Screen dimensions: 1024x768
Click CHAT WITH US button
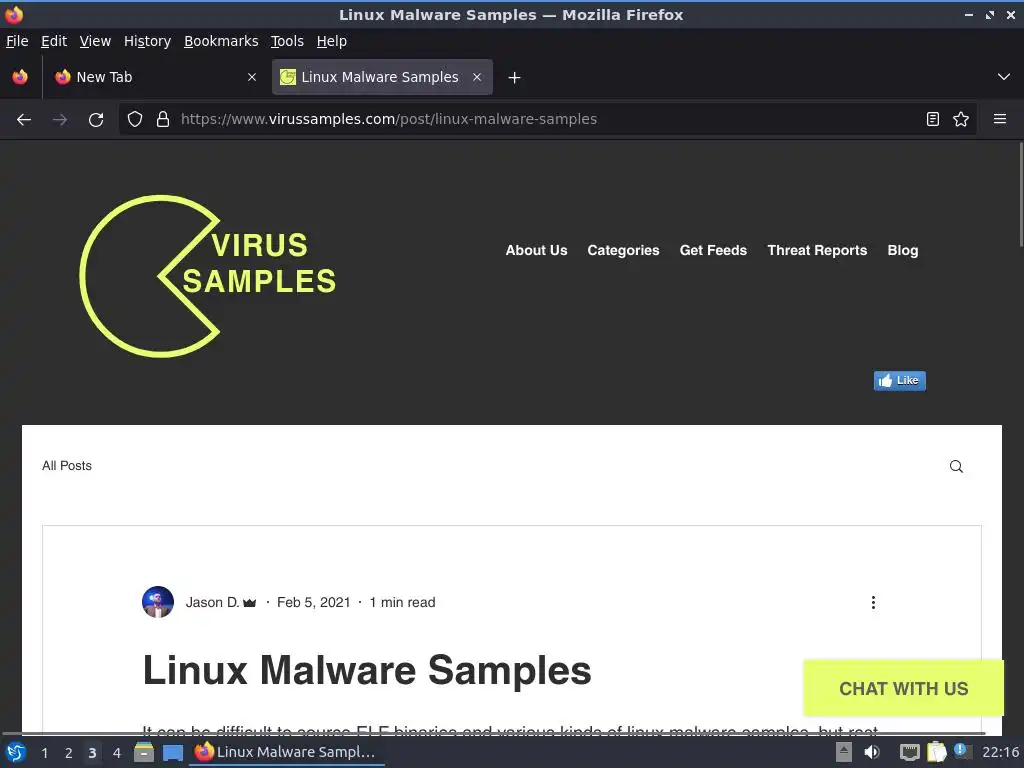[903, 688]
